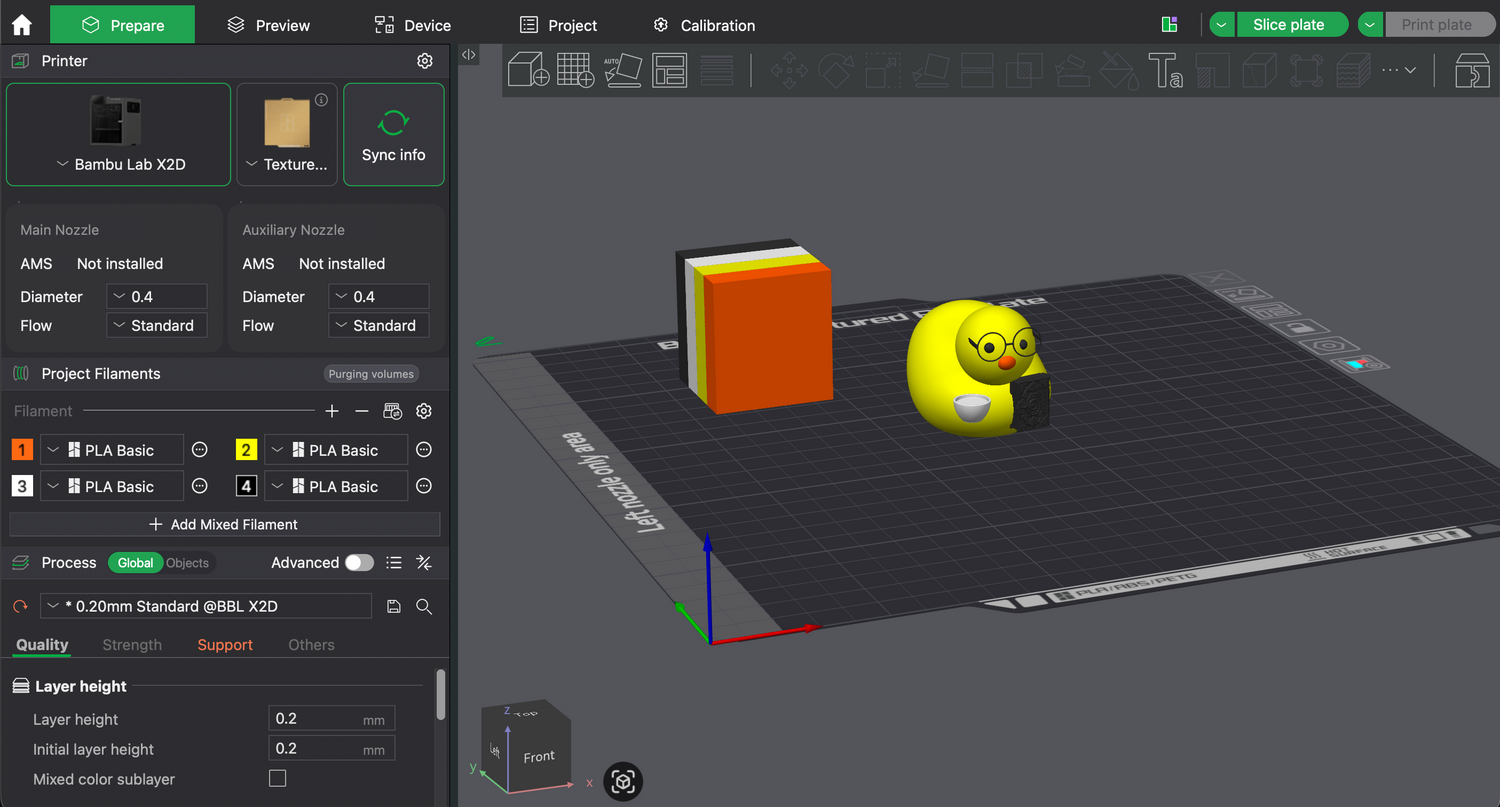
Task: Remove a filament with the minus icon
Action: point(362,411)
